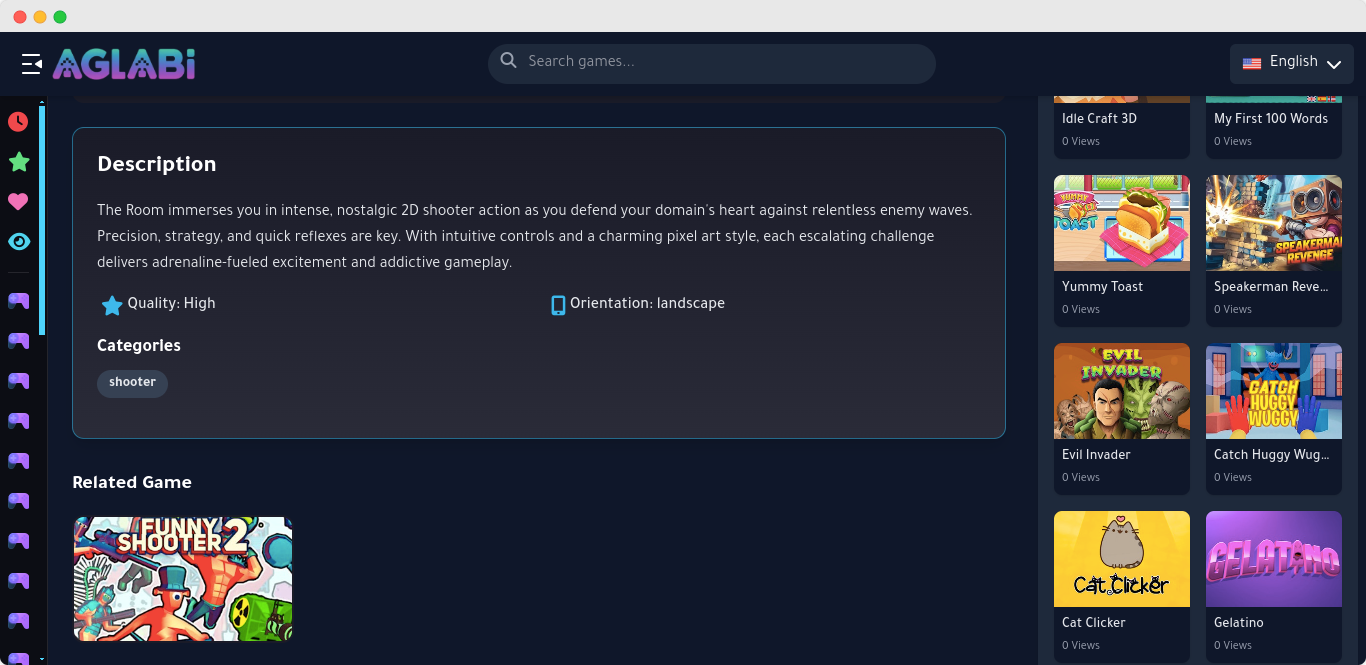Click the search magnifier icon
The height and width of the screenshot is (665, 1366).
(x=508, y=61)
